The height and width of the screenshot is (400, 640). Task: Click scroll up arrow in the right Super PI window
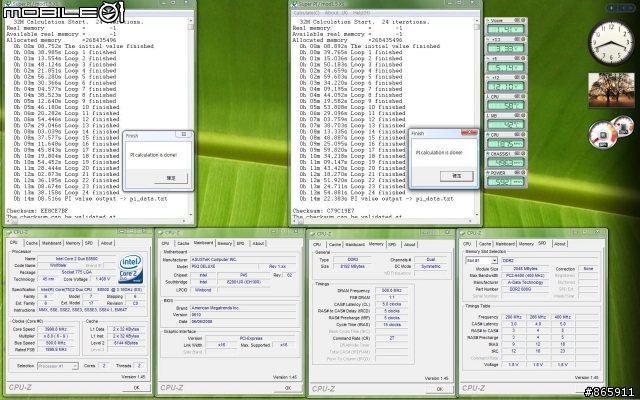point(477,20)
